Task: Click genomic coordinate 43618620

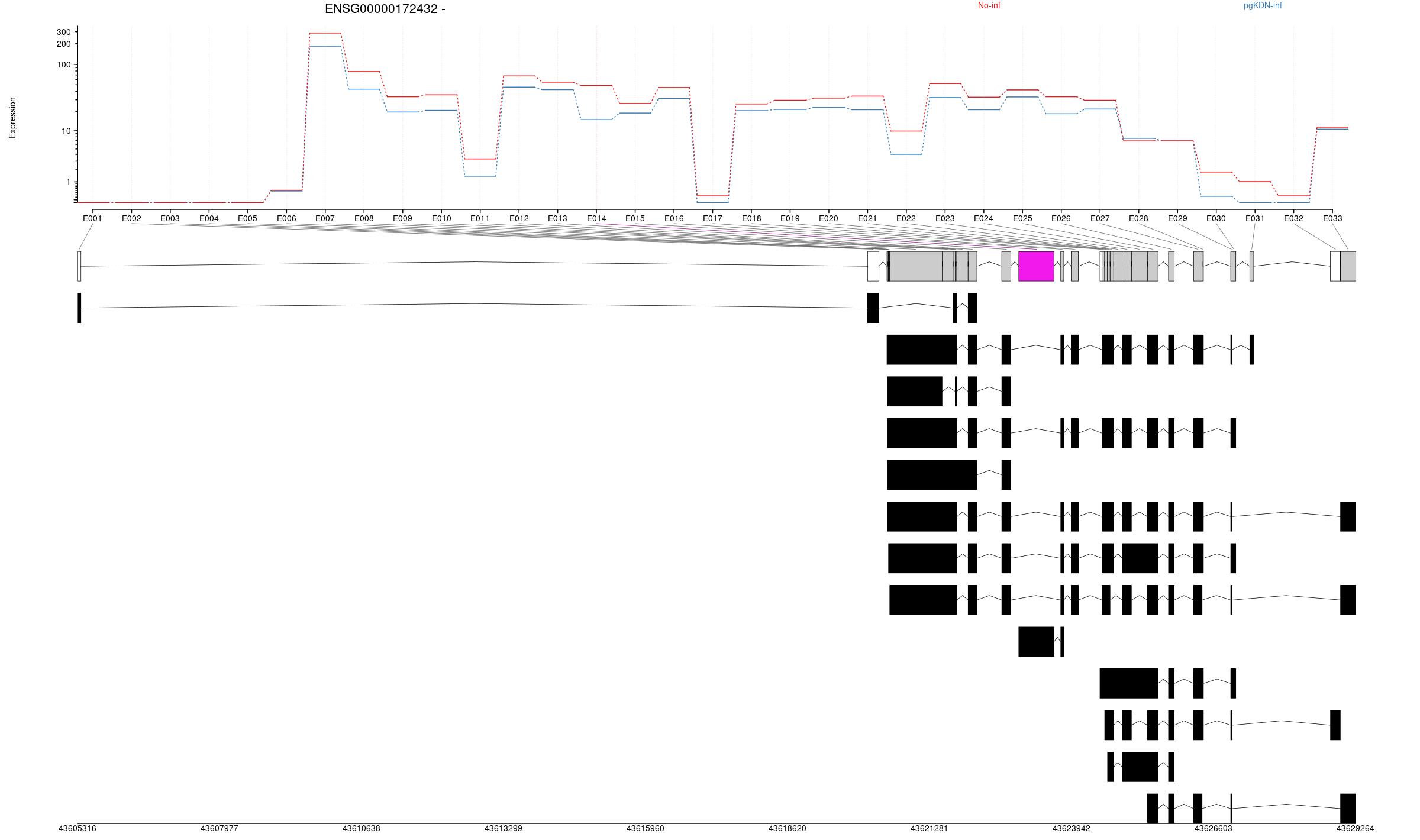Action: pos(788,828)
